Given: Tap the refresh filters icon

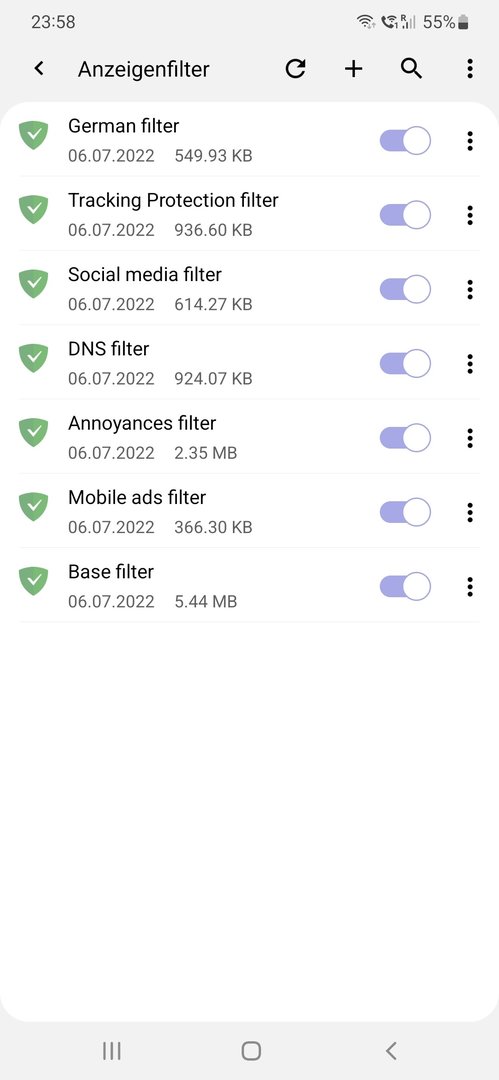Looking at the screenshot, I should click(296, 69).
